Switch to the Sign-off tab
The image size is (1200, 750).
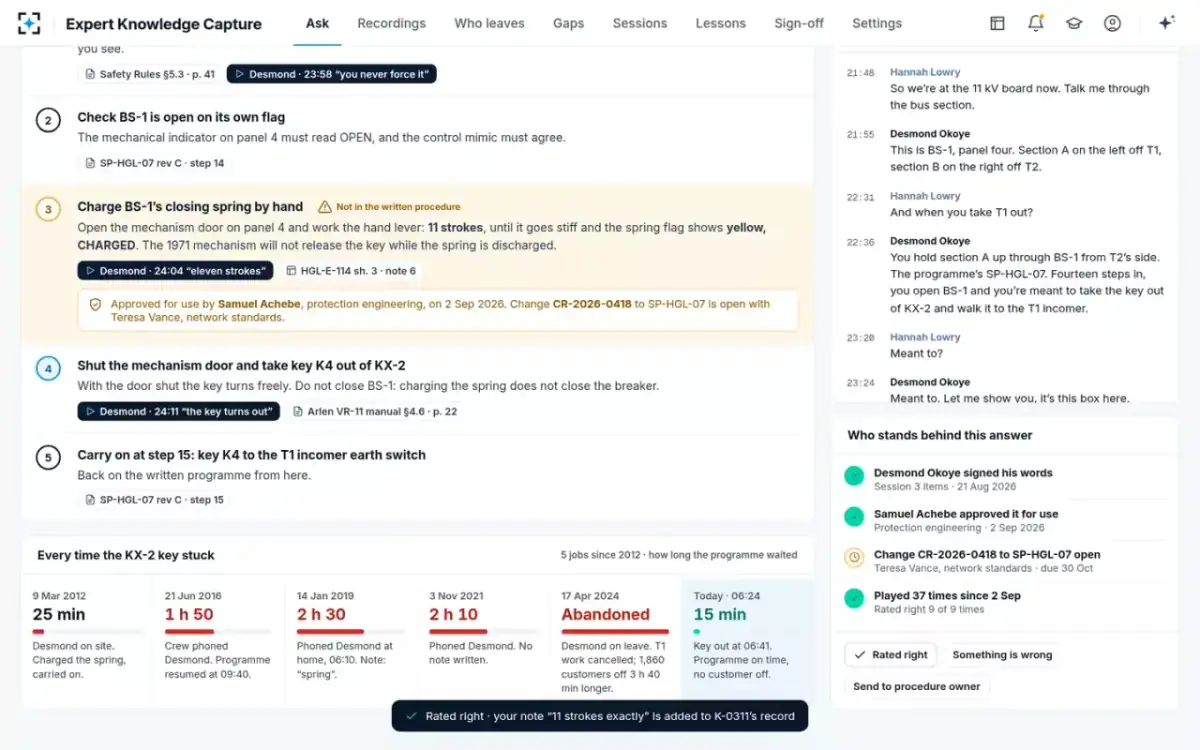799,23
